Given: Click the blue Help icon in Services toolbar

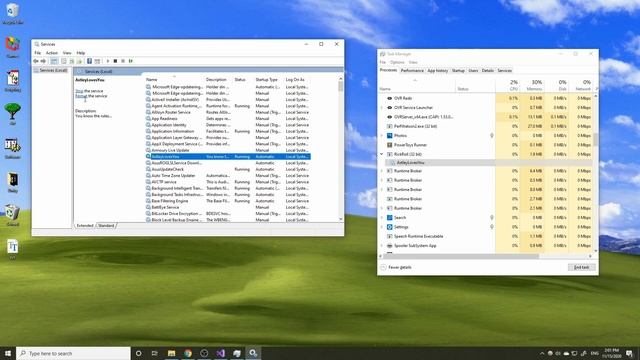Looking at the screenshot, I should pyautogui.click(x=89, y=61).
